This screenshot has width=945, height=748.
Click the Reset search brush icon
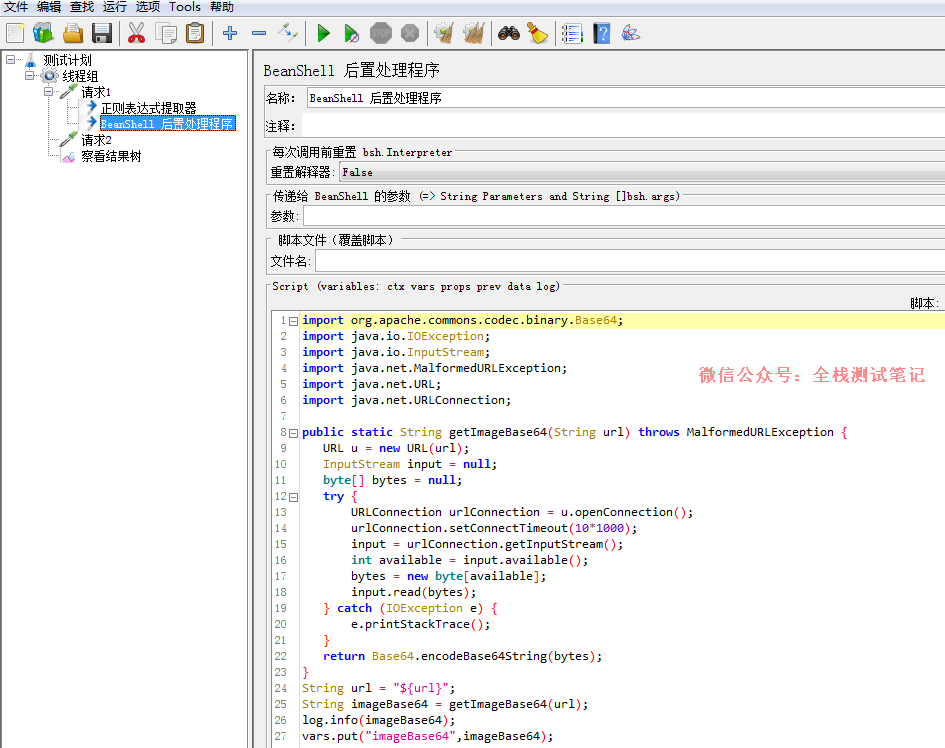(x=538, y=33)
